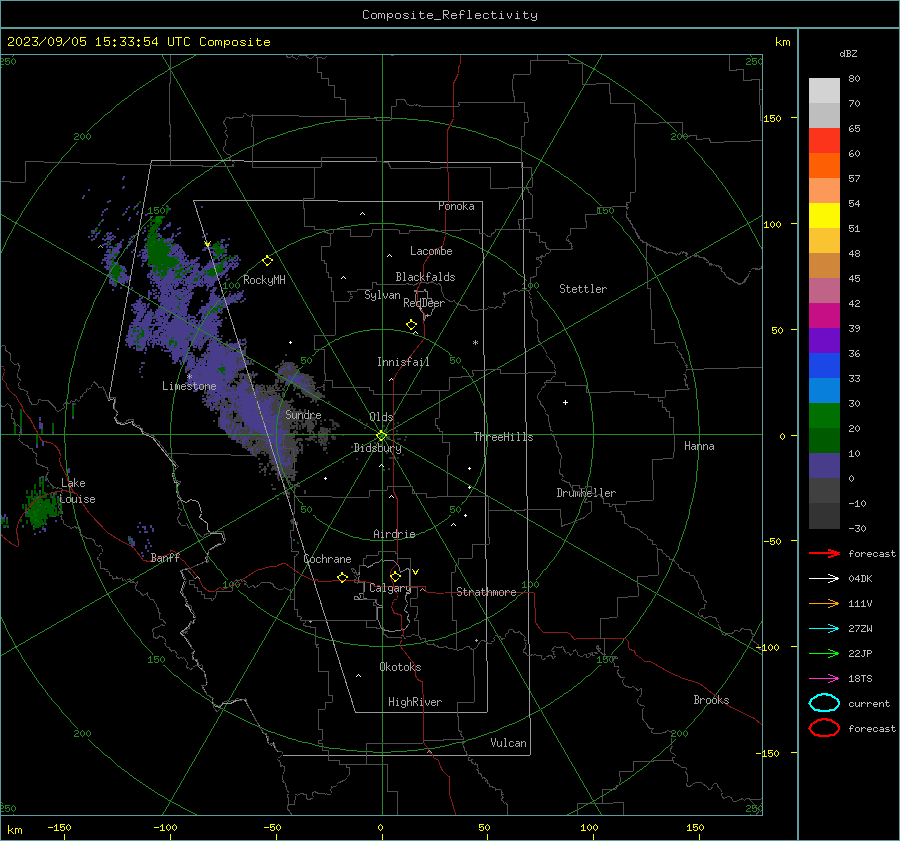Click the RedDeer city label
900x841 pixels.
pos(424,303)
